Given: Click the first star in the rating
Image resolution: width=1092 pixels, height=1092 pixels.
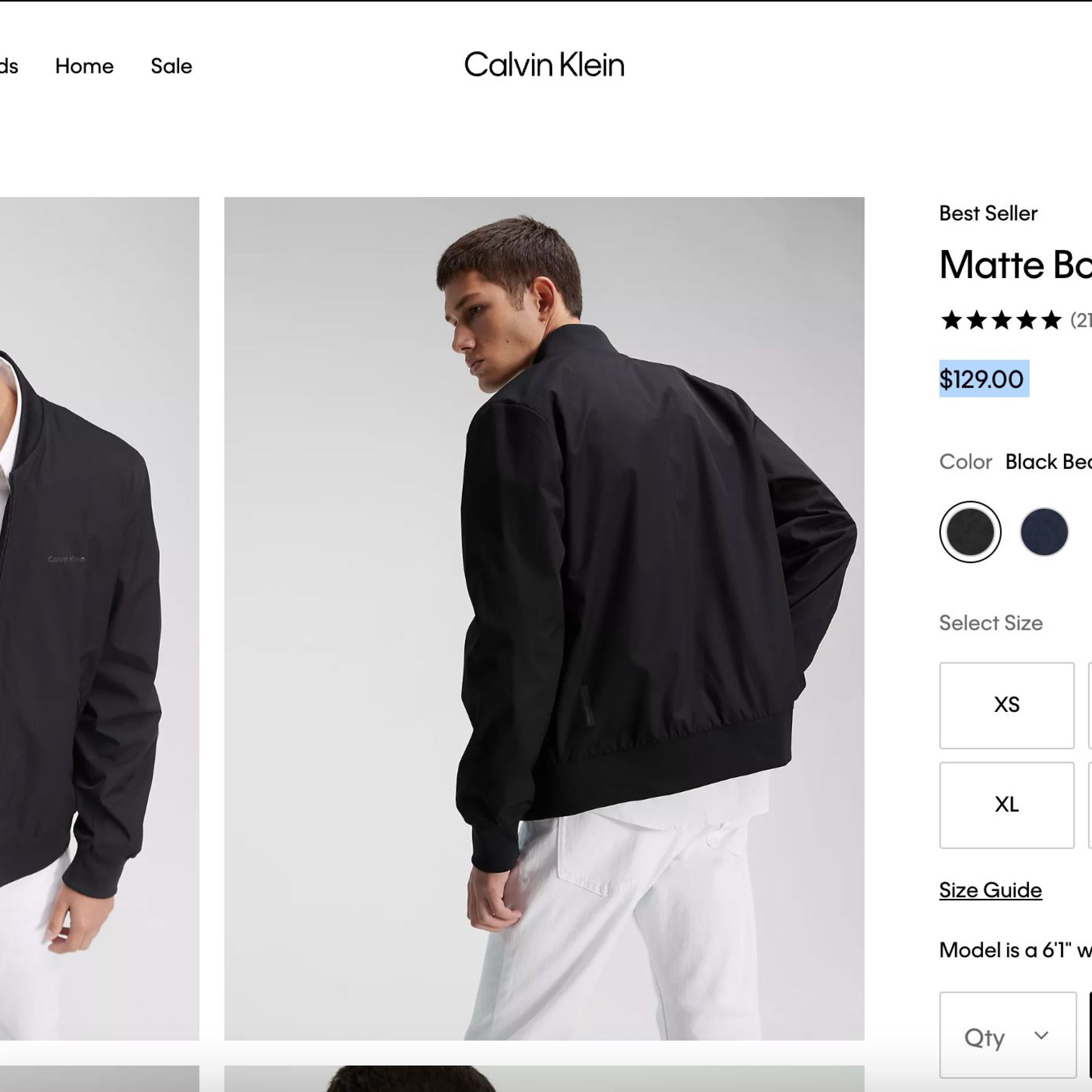Looking at the screenshot, I should (x=951, y=320).
